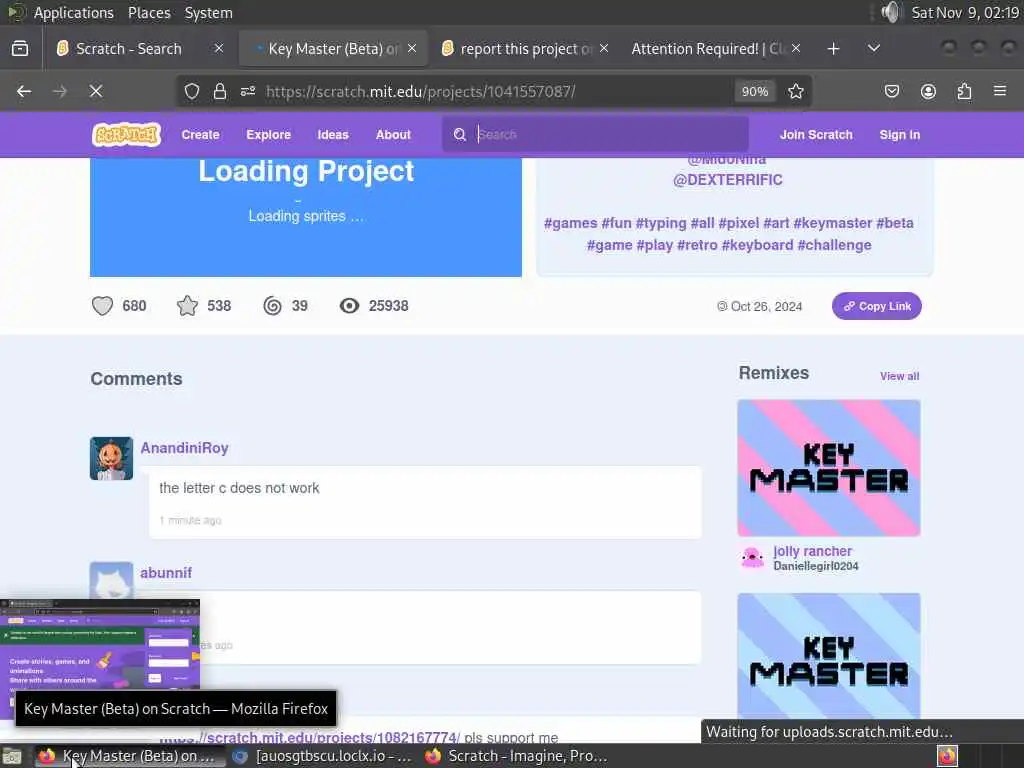Click the clock showing Sat Nov 9
The width and height of the screenshot is (1024, 768).
(965, 12)
